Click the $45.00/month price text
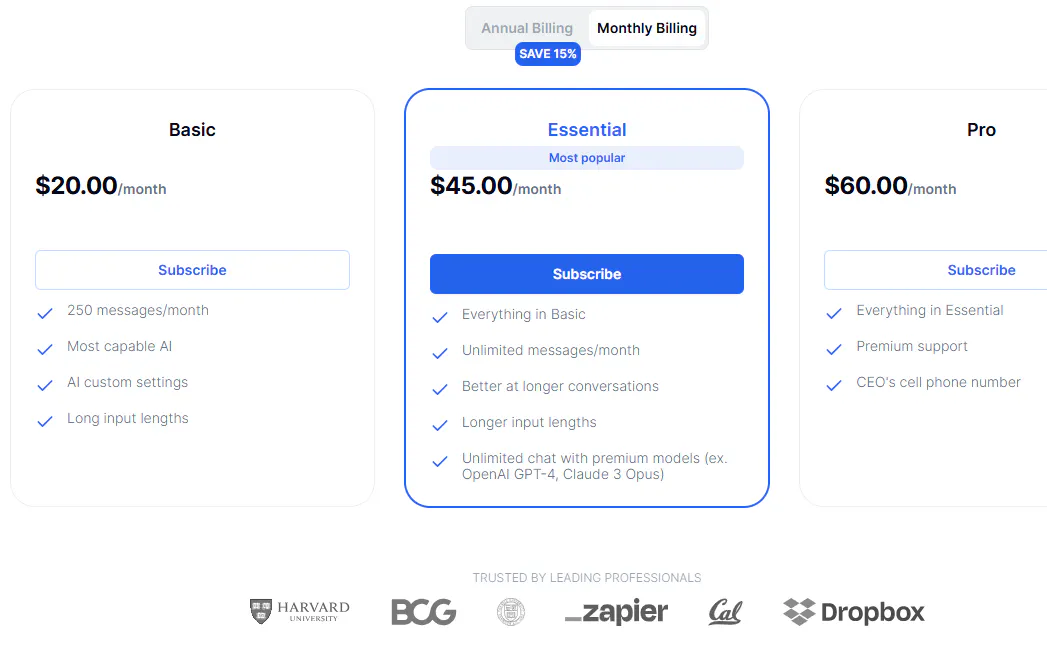1047x654 pixels. [496, 186]
